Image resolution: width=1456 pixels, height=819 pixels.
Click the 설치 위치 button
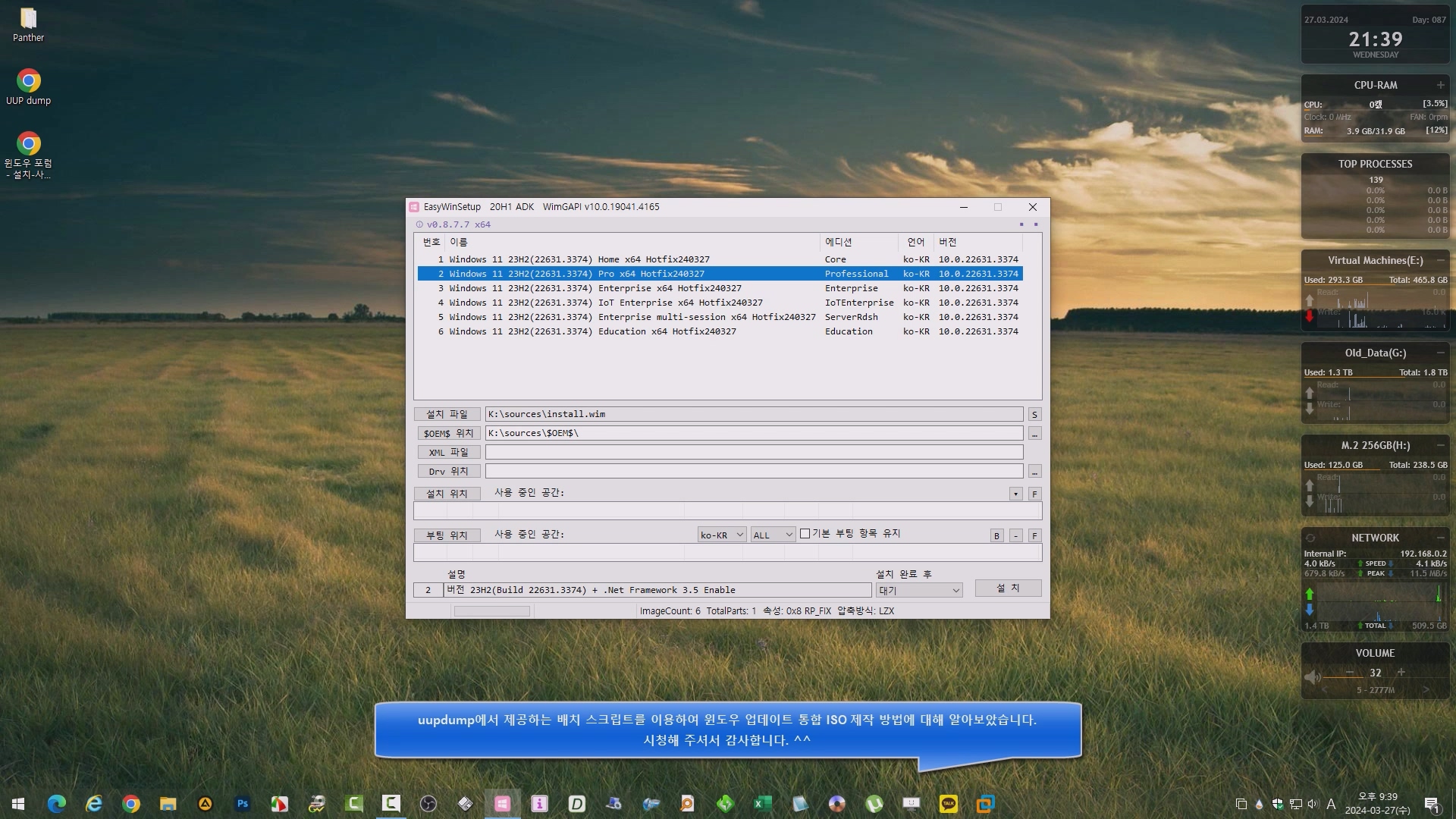[447, 494]
